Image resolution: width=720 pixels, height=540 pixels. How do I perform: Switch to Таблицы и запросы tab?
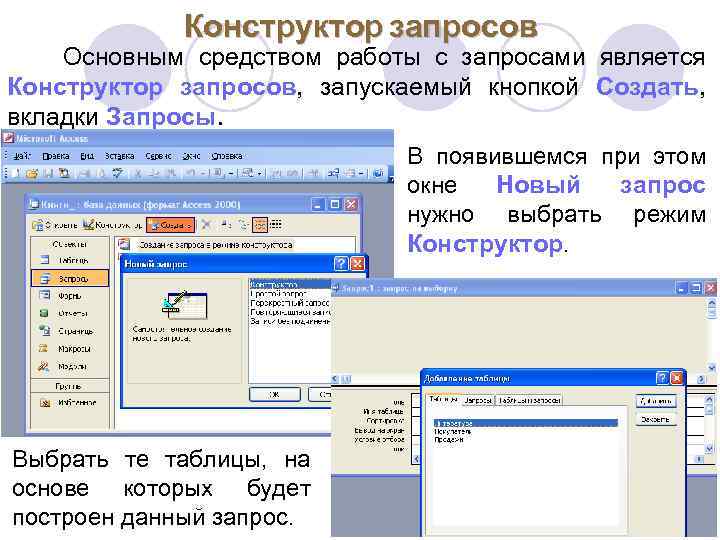coord(529,400)
